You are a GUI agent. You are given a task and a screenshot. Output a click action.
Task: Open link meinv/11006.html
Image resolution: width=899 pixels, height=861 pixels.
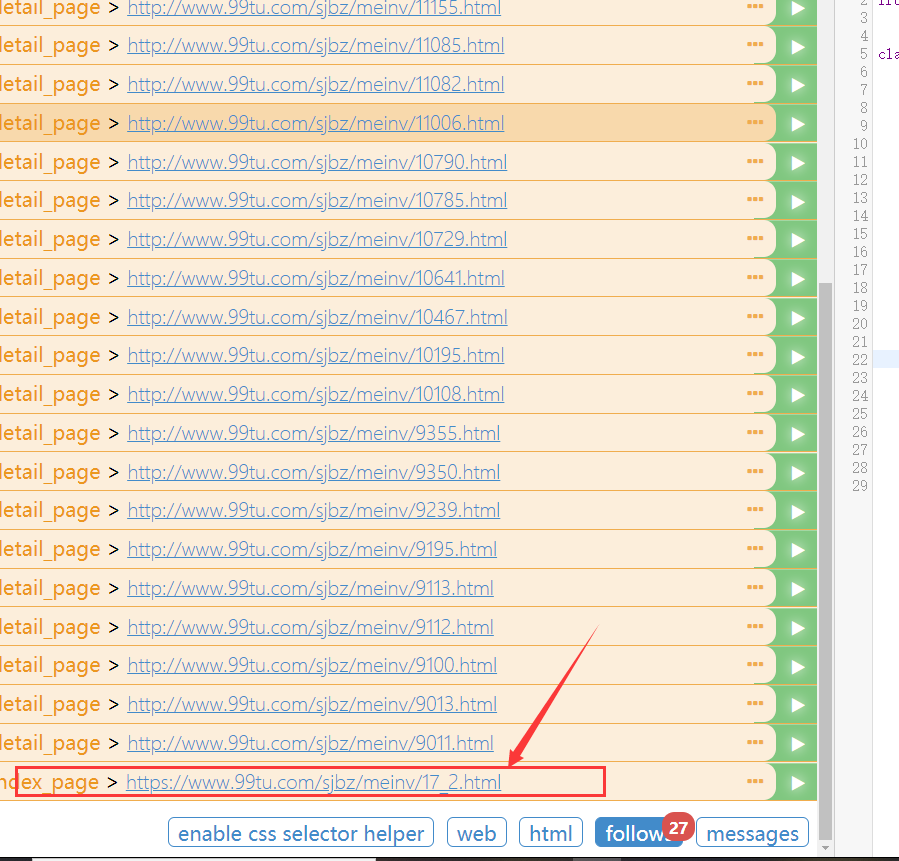tap(315, 123)
